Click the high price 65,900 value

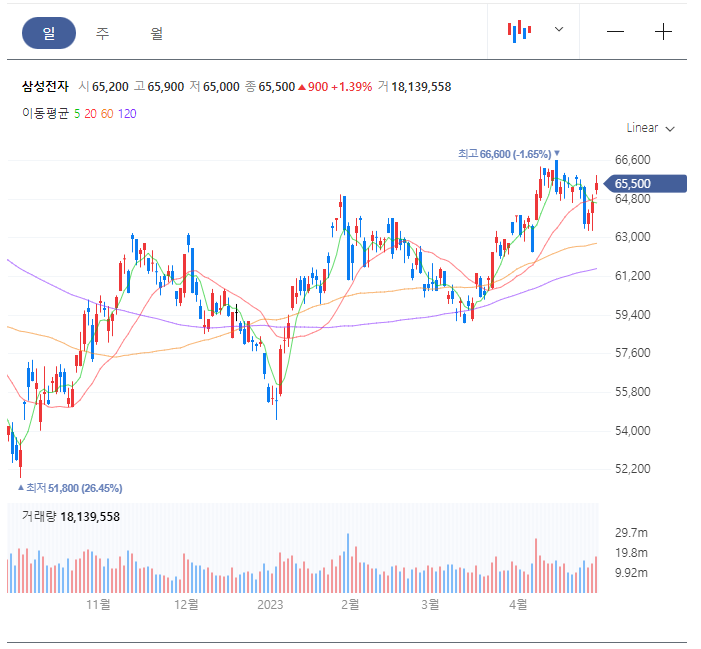coord(166,87)
